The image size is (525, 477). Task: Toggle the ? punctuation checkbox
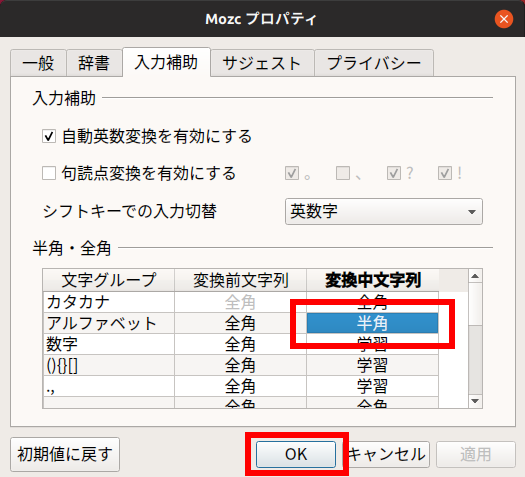click(x=394, y=173)
